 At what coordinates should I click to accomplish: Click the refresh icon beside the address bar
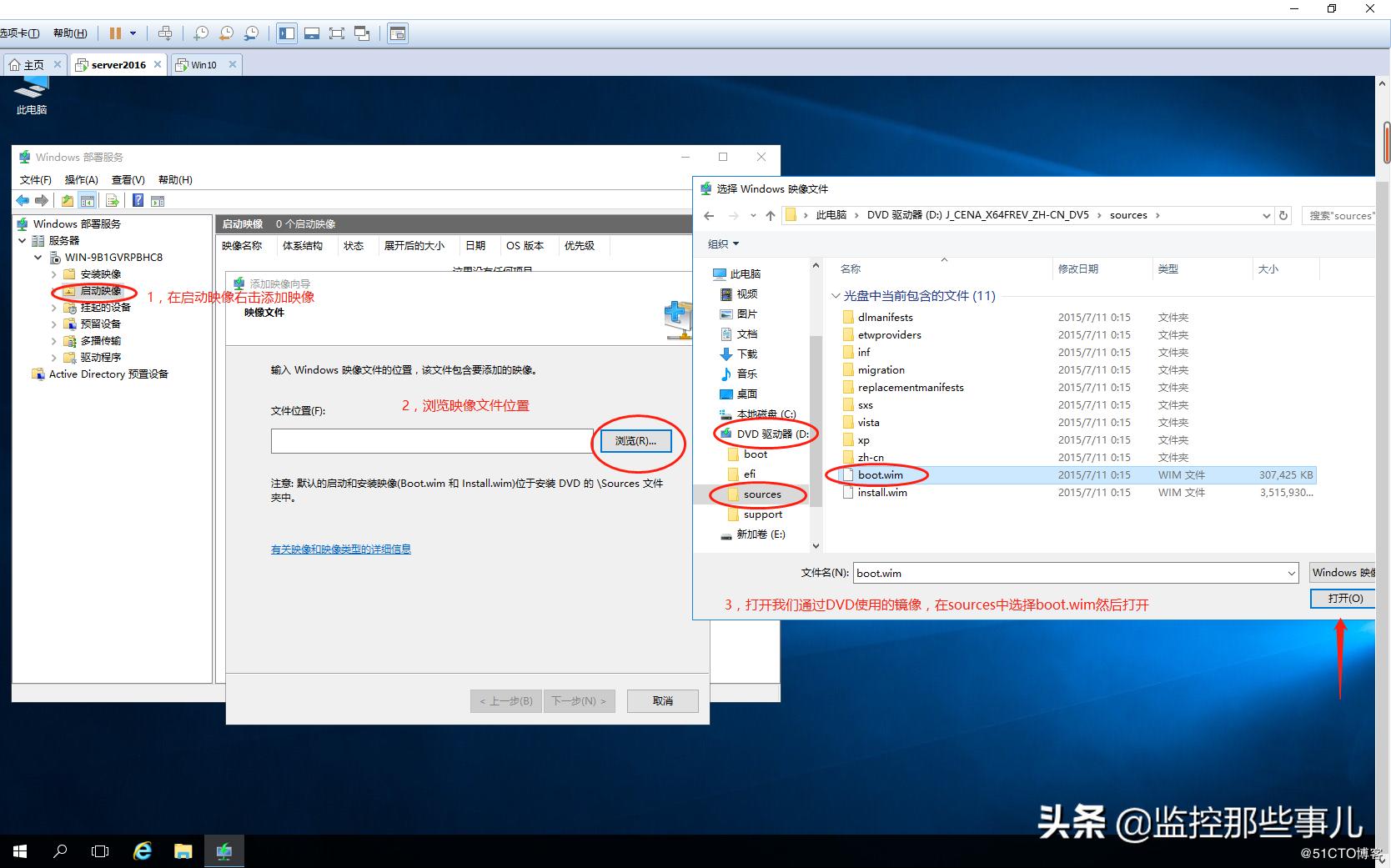click(1283, 215)
